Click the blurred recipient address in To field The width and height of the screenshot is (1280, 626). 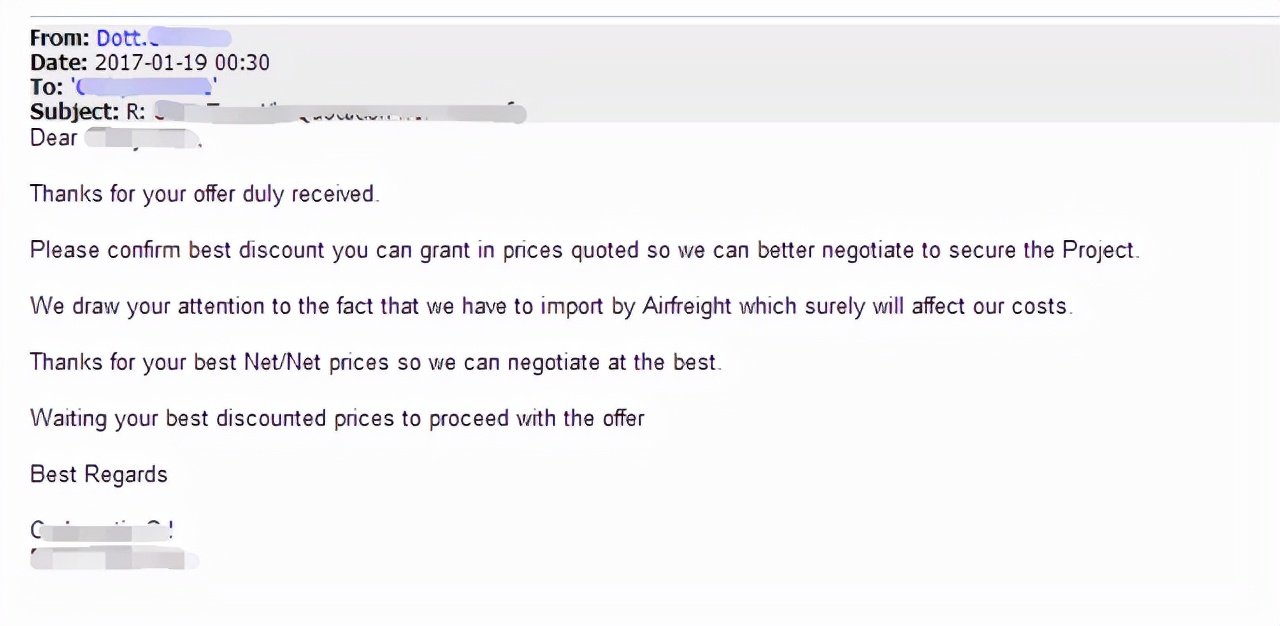point(145,87)
